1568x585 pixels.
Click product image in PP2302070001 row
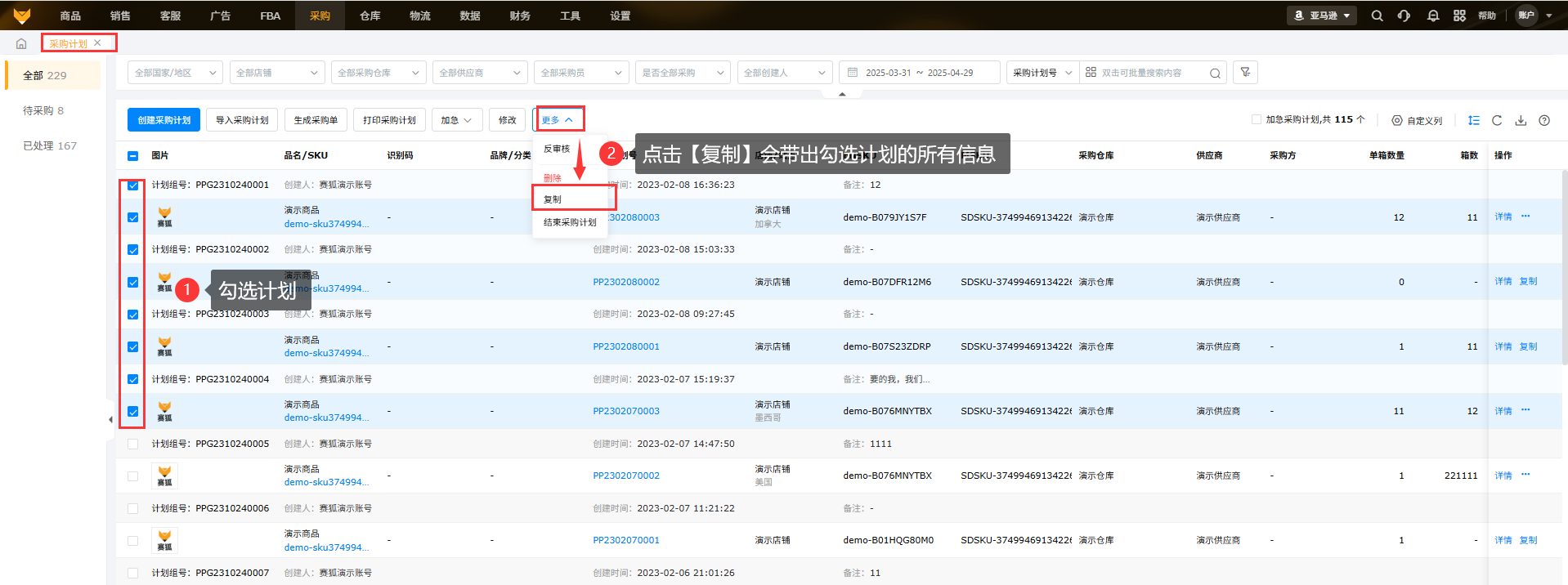point(164,540)
